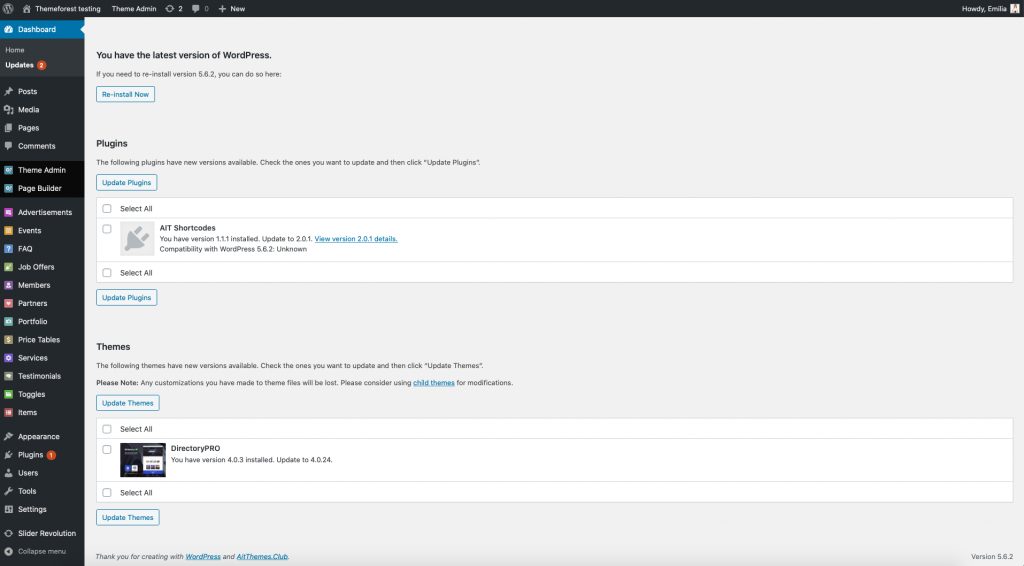Image resolution: width=1024 pixels, height=566 pixels.
Task: Click the updates refresh icon in admin bar
Action: 170,8
